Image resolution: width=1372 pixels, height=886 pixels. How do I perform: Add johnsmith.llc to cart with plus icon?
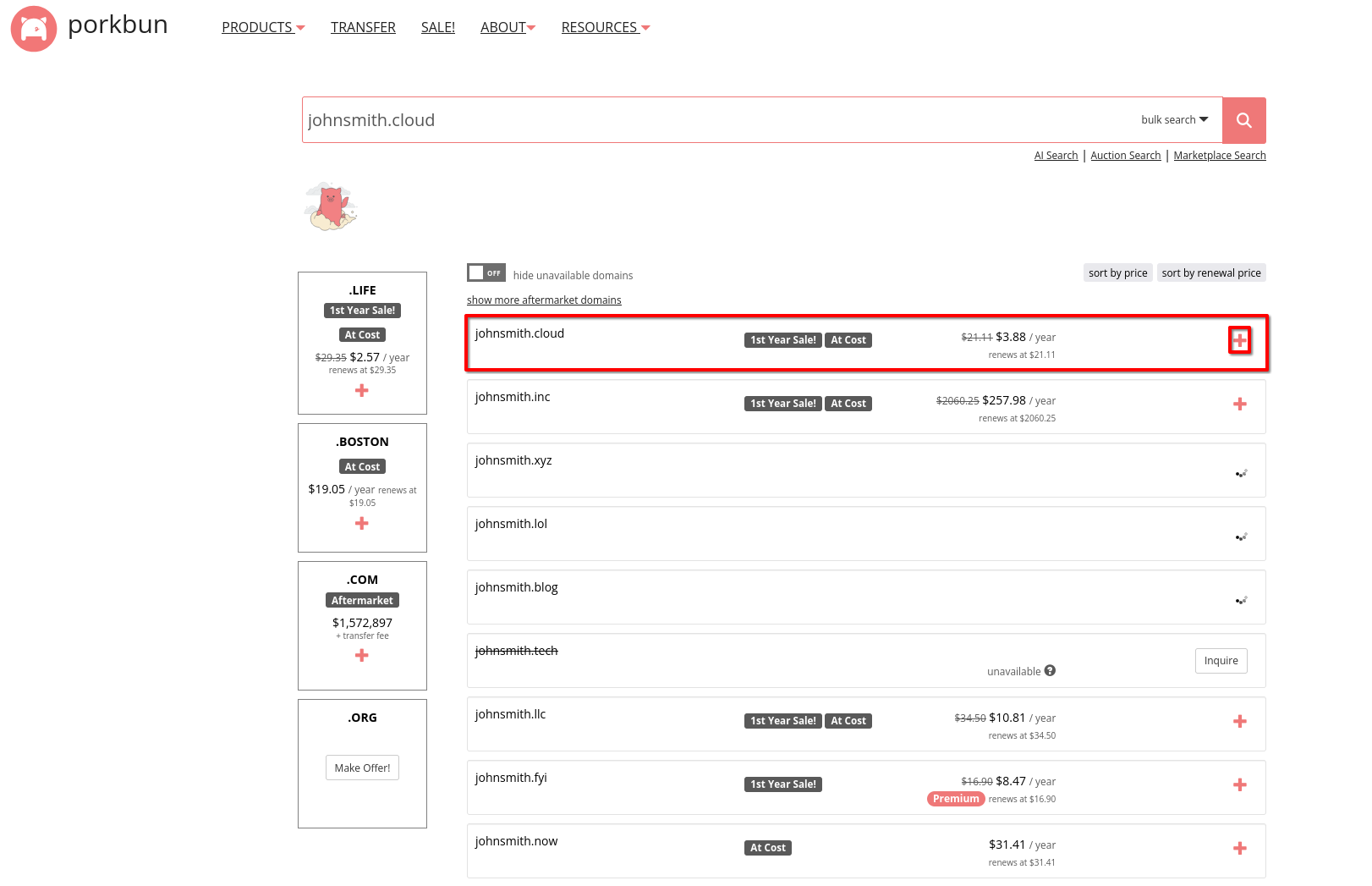coord(1239,722)
